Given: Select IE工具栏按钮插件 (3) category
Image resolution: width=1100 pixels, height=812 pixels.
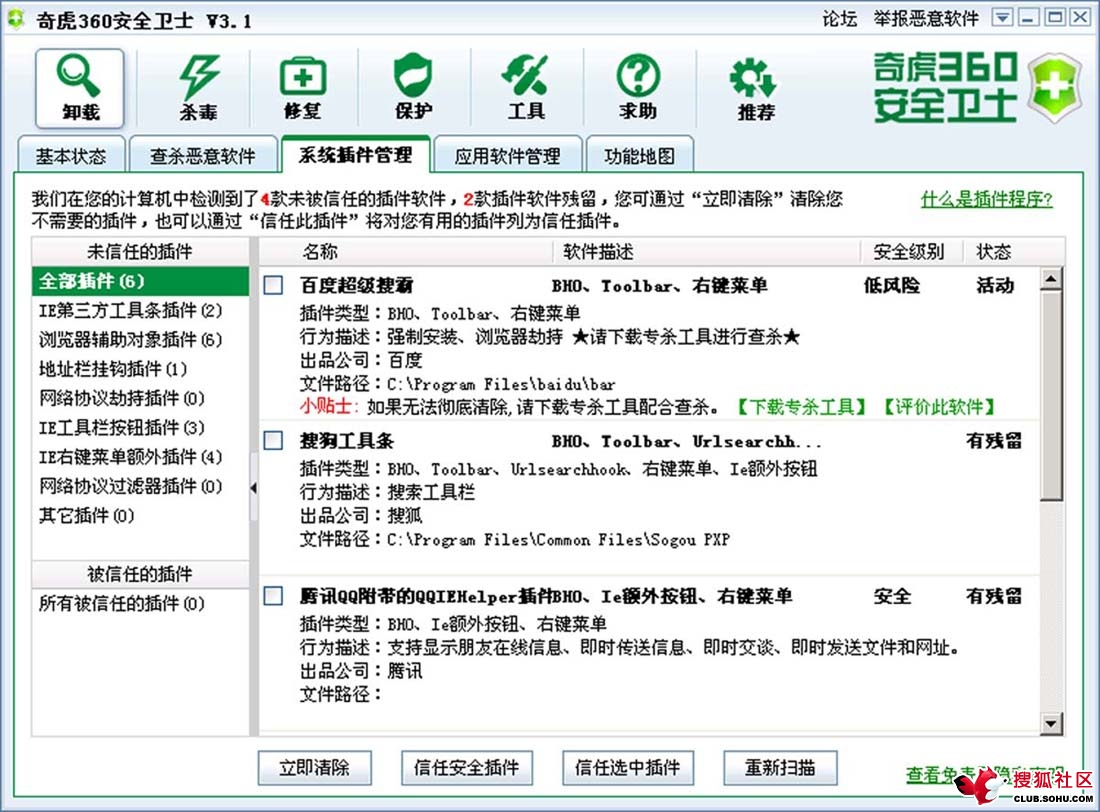Looking at the screenshot, I should [x=140, y=427].
